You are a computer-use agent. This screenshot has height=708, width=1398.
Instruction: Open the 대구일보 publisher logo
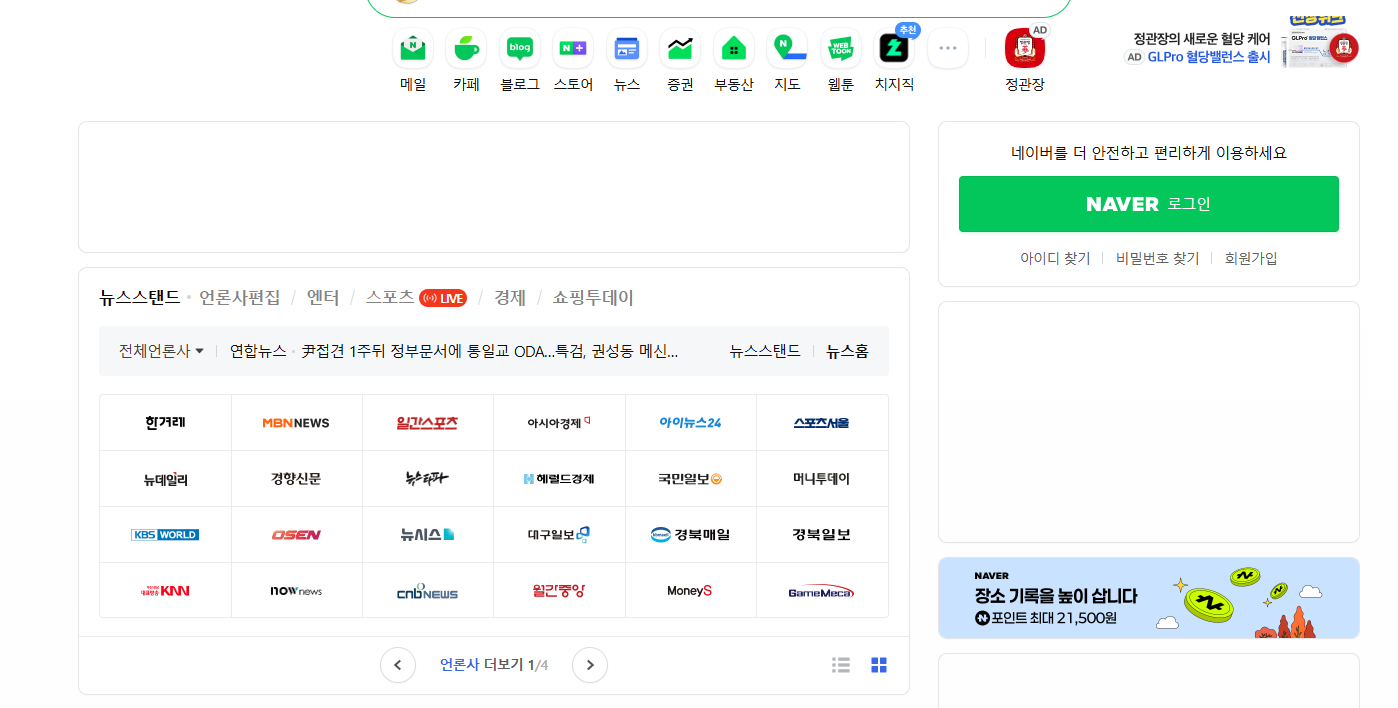(x=559, y=535)
